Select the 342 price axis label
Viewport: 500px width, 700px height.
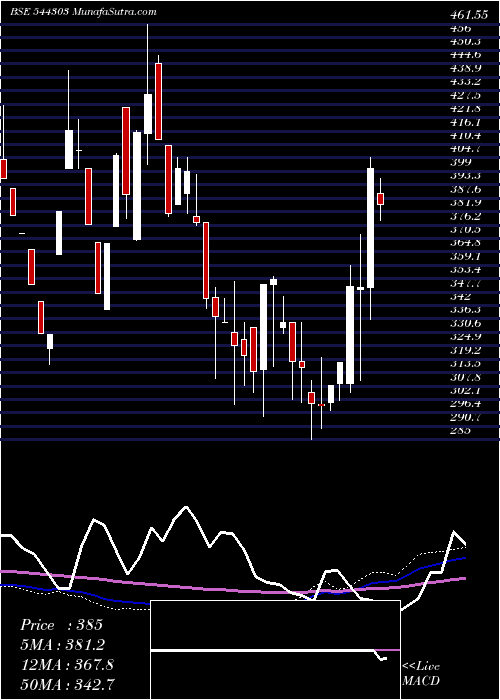[460, 296]
